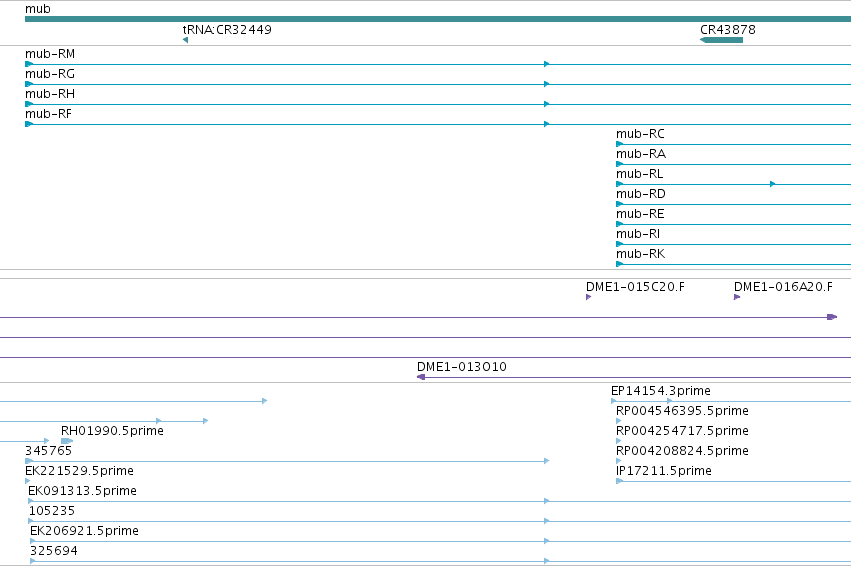Select the mub gene label
Screen dimensions: 851x566
pyautogui.click(x=37, y=9)
